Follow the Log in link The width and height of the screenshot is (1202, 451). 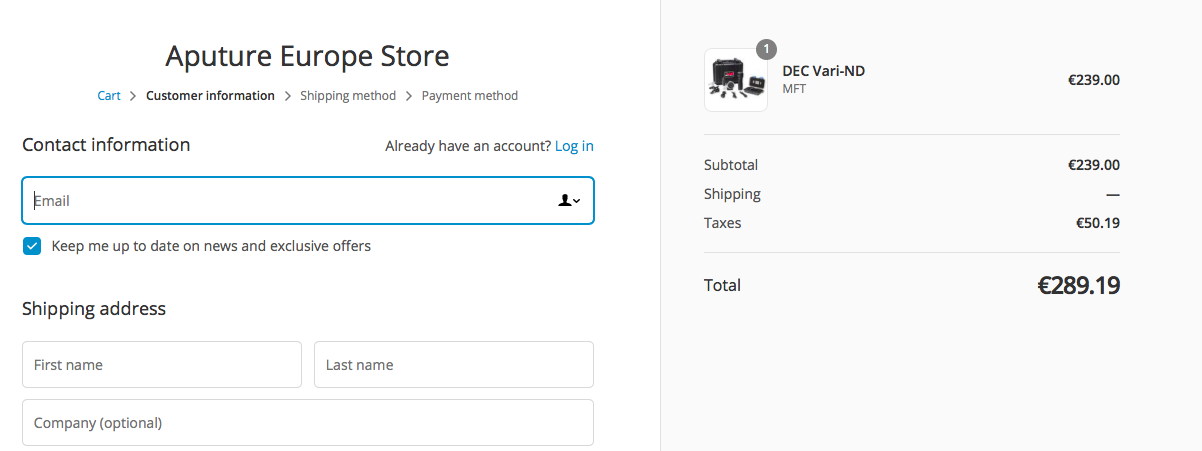tap(574, 146)
